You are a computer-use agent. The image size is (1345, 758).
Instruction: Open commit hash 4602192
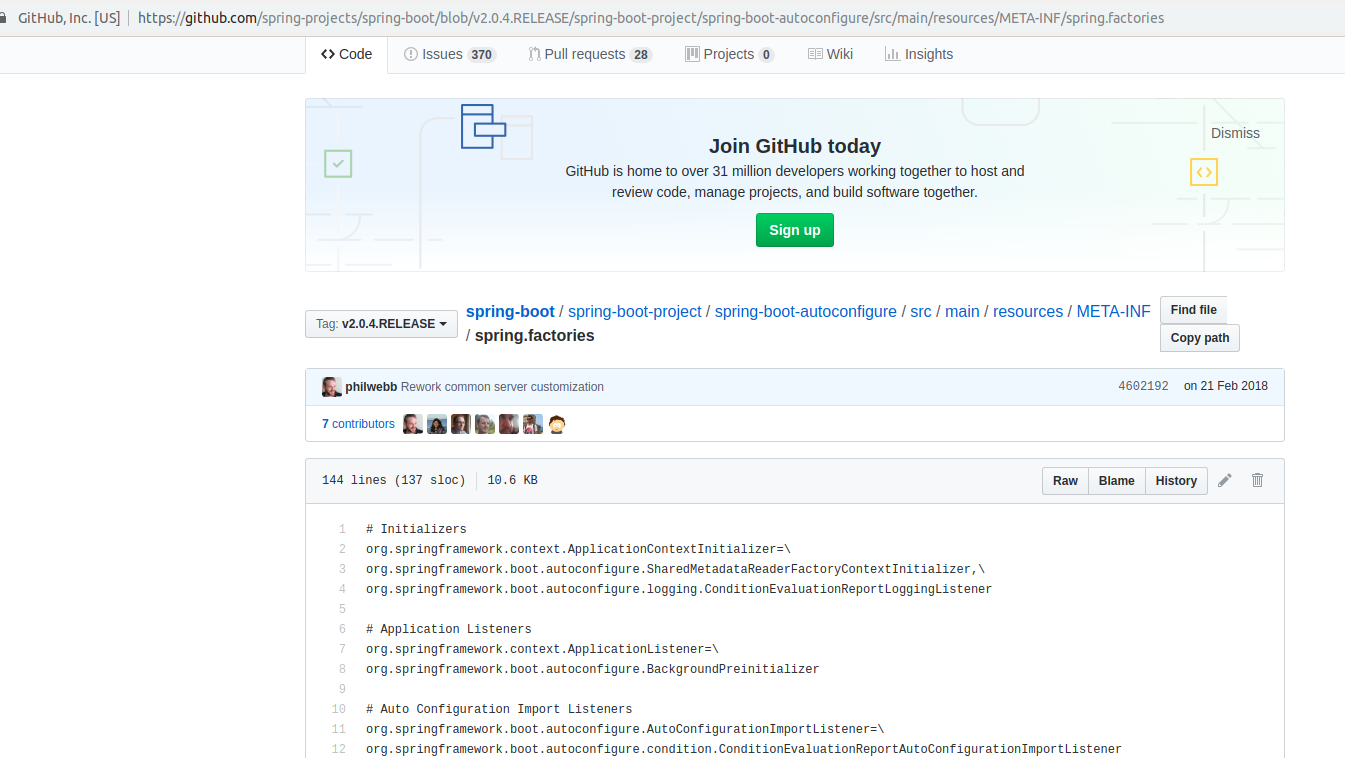(x=1143, y=386)
